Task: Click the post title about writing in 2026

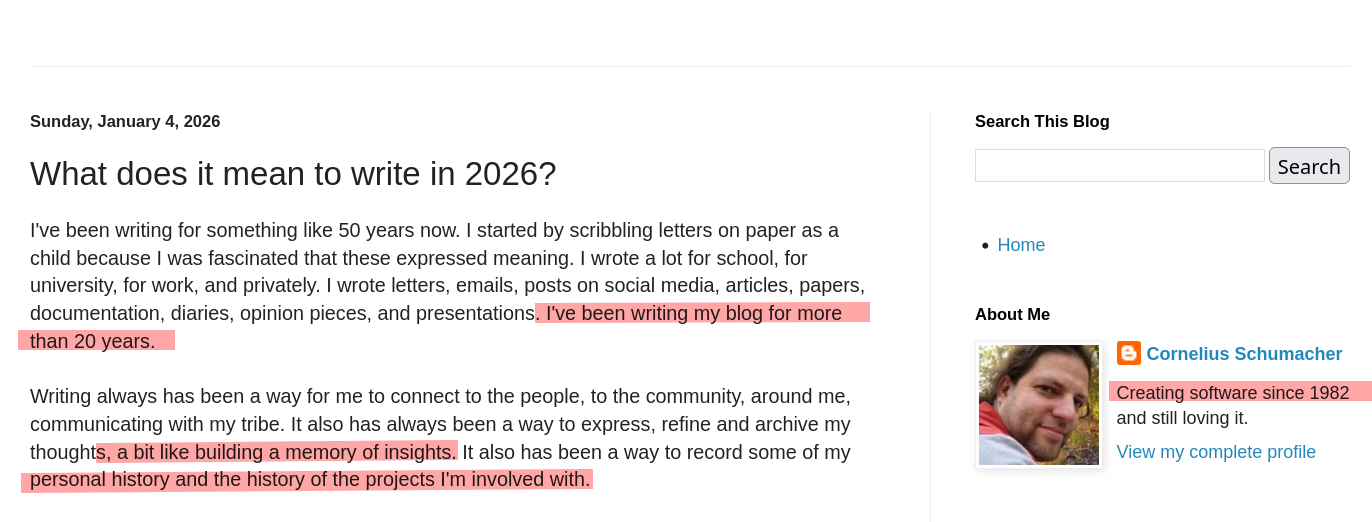Action: point(293,174)
